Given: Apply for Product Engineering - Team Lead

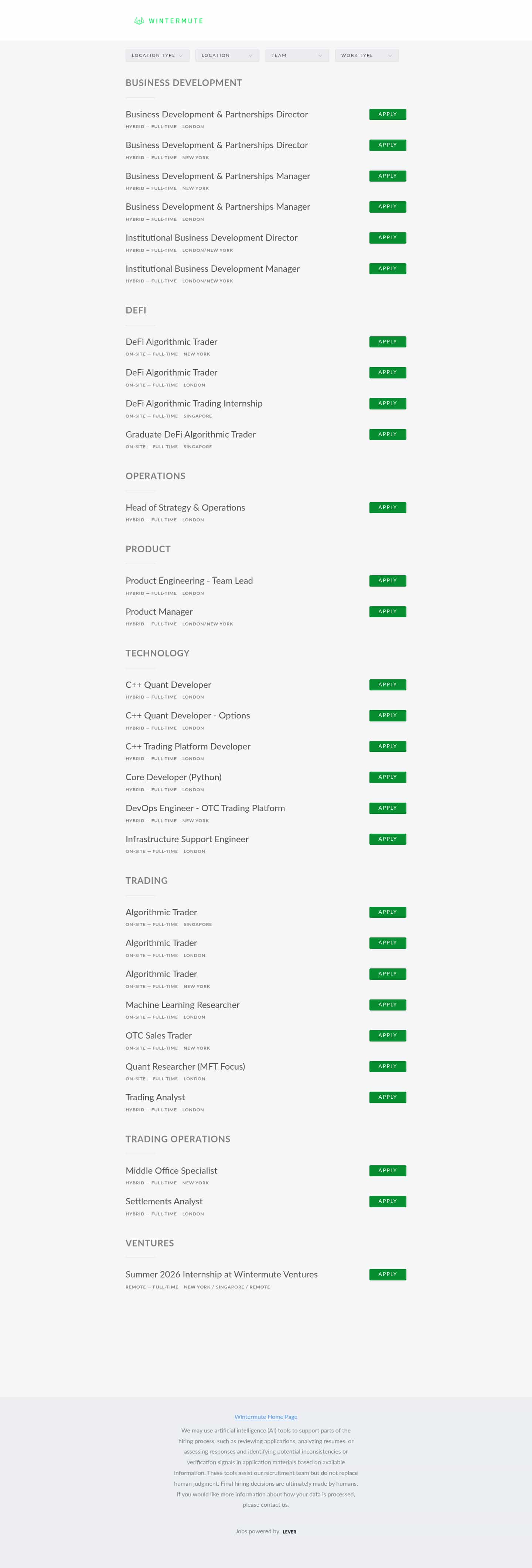Looking at the screenshot, I should (x=388, y=581).
